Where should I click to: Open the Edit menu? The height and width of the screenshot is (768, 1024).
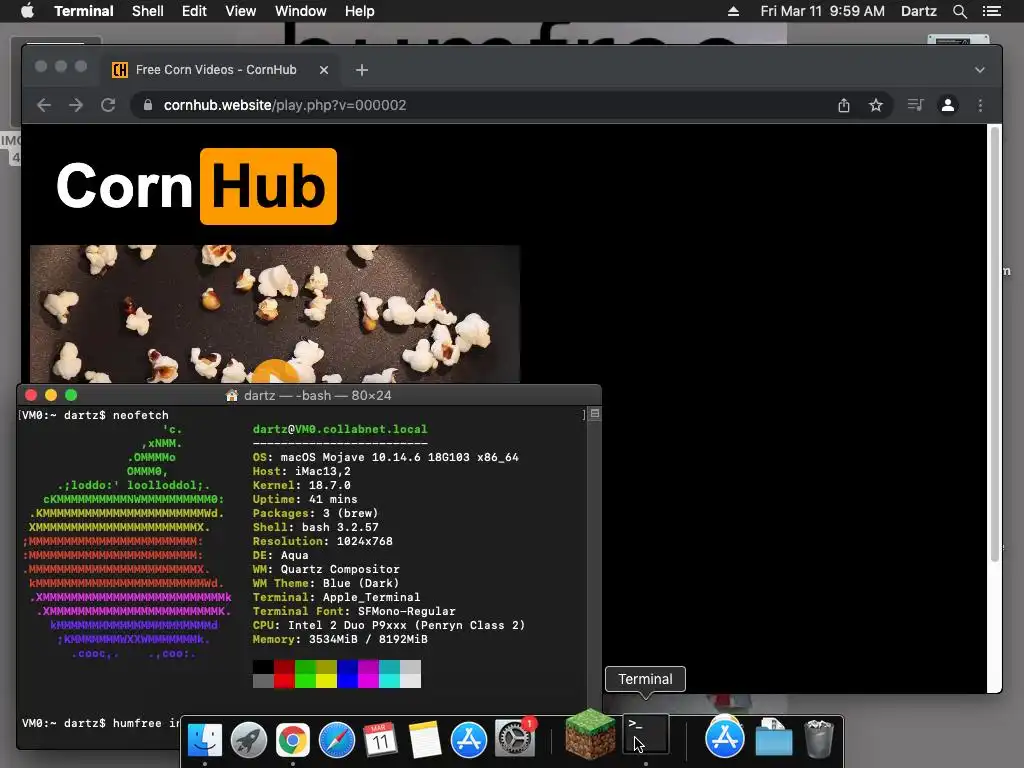194,11
